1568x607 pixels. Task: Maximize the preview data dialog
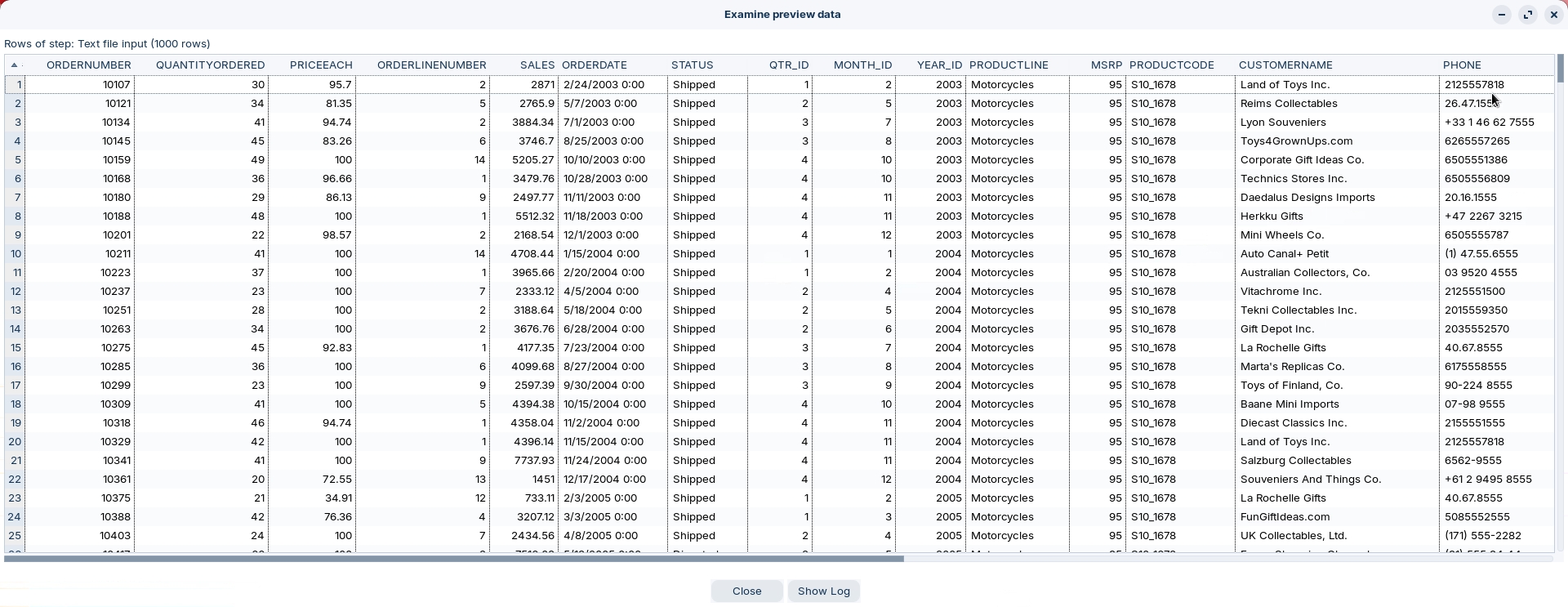click(x=1527, y=15)
